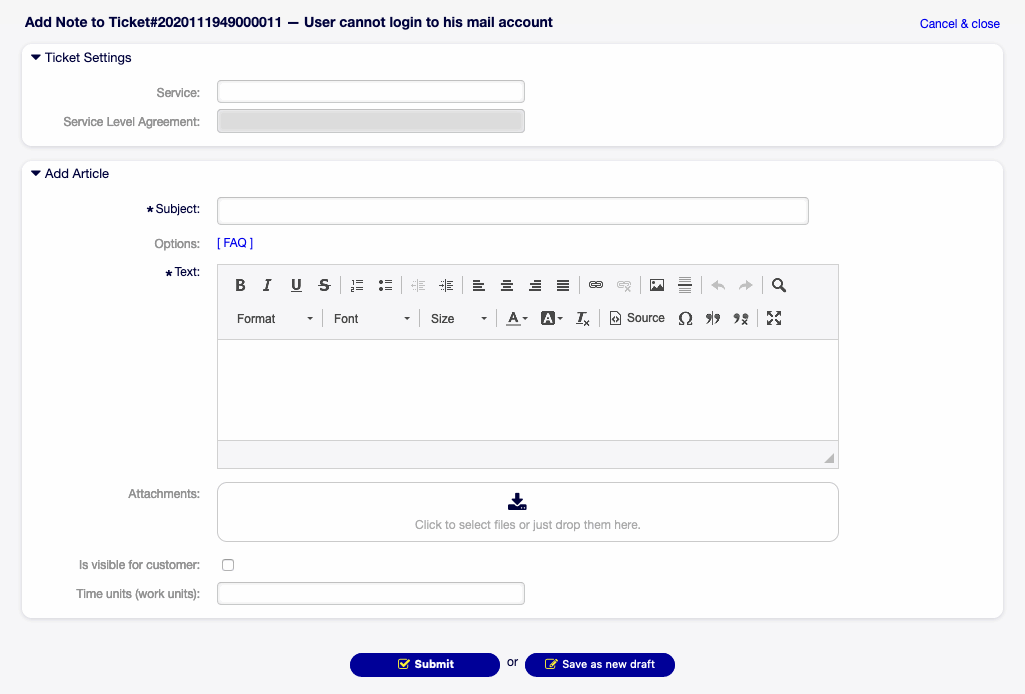
Task: Insert an image into the article text
Action: coord(656,285)
